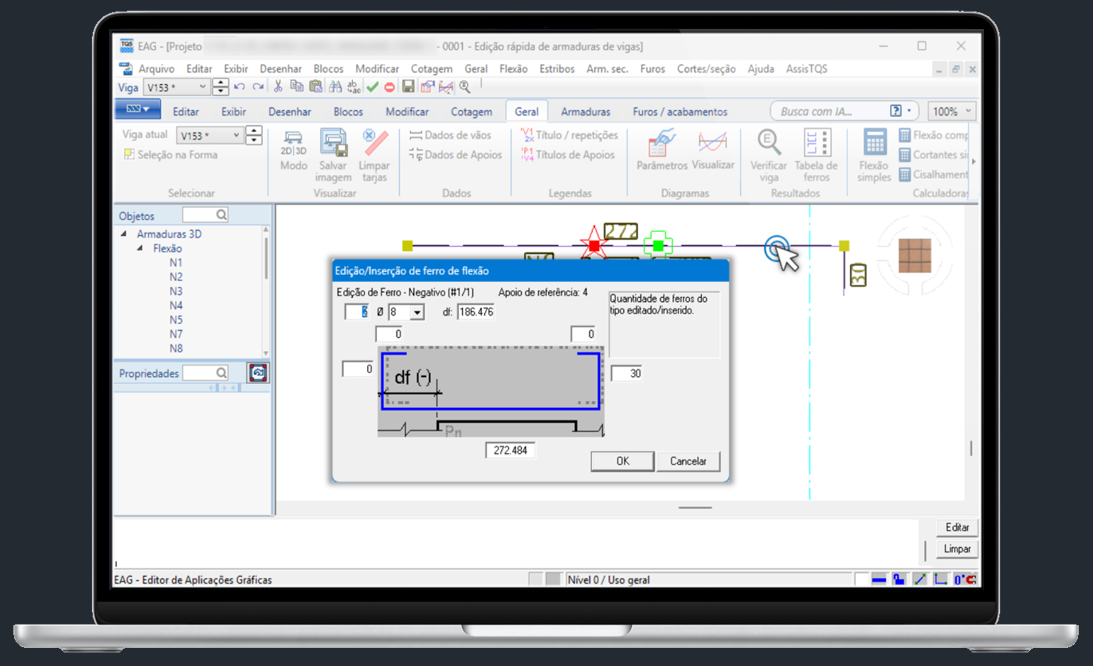Click the Visualizar diagramas icon
This screenshot has width=1093, height=666.
click(x=712, y=148)
